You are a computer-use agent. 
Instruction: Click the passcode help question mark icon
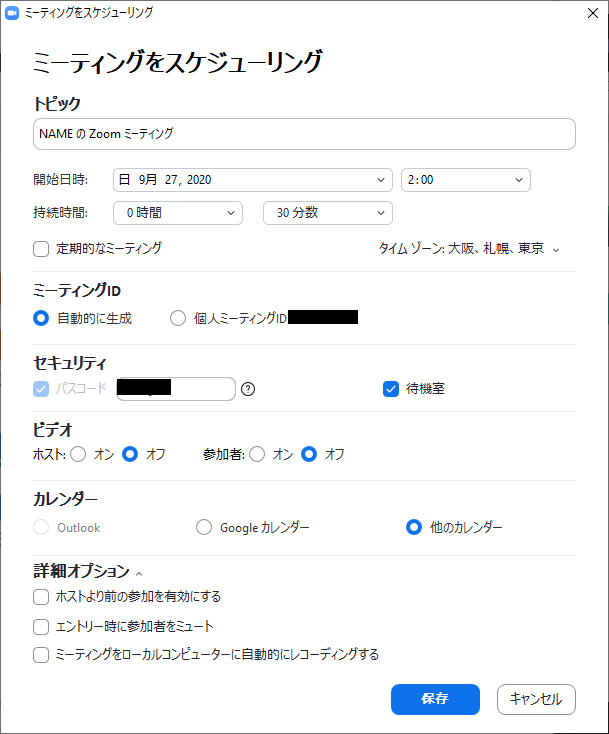coord(248,389)
